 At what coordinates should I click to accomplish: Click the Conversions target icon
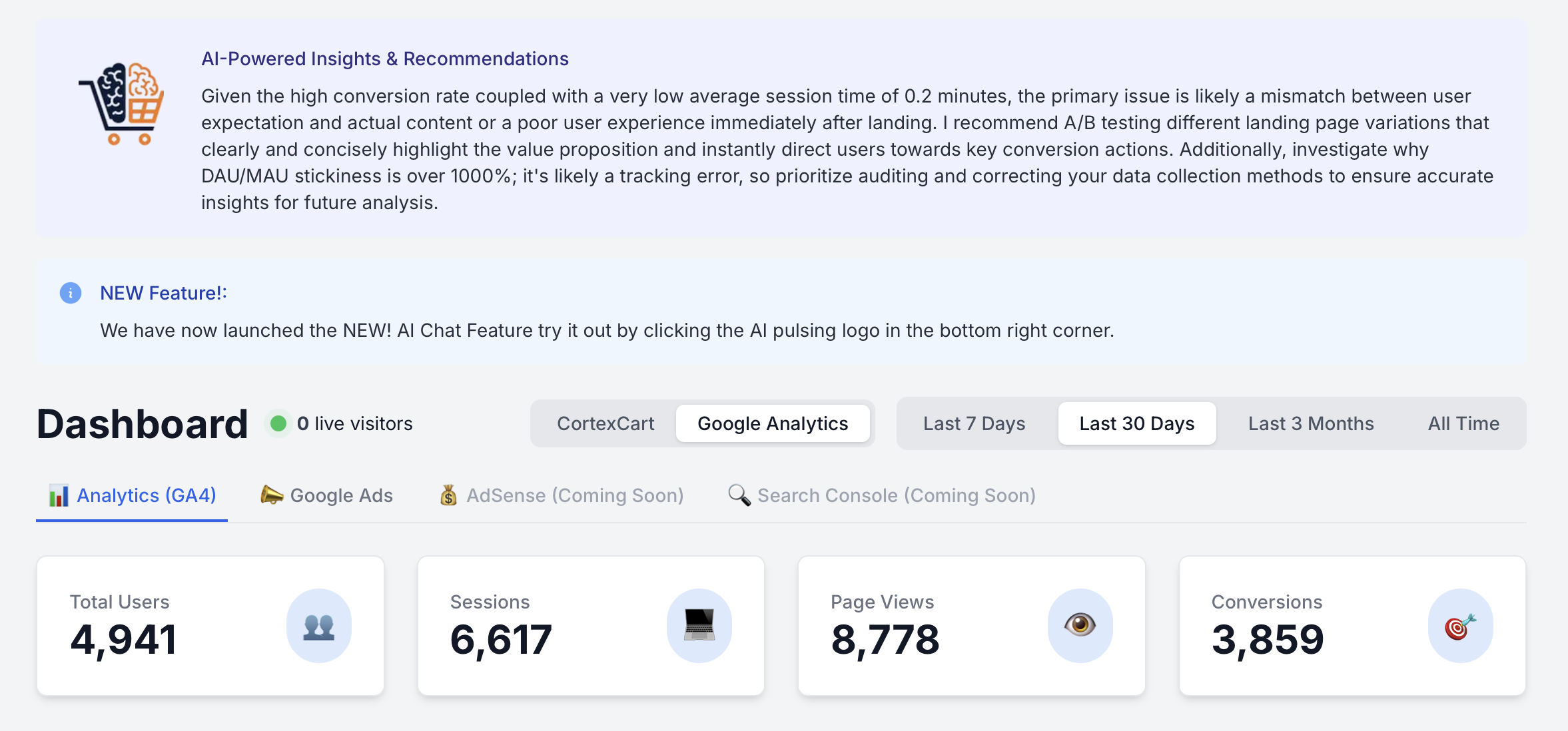[1460, 626]
